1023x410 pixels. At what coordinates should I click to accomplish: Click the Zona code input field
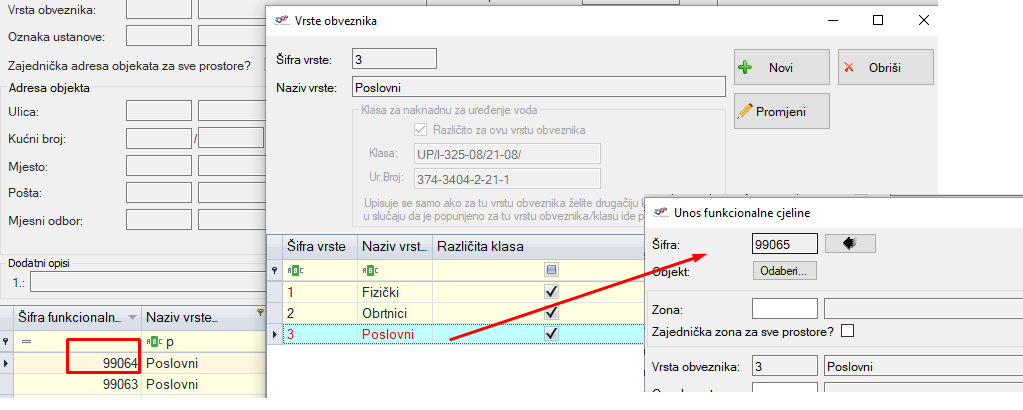point(784,309)
